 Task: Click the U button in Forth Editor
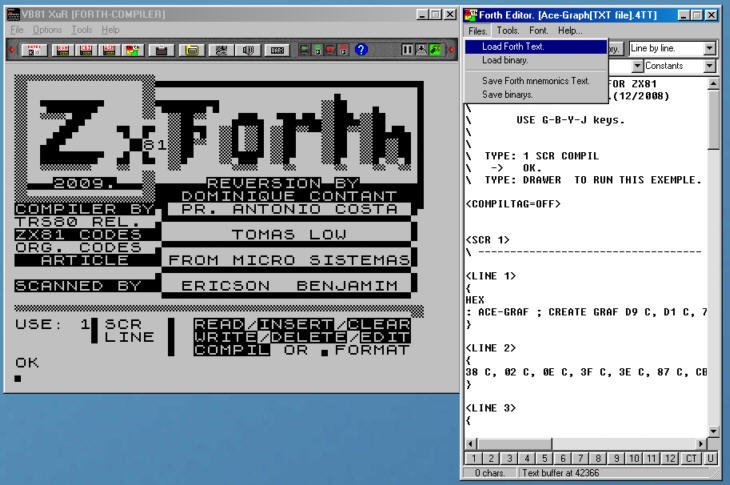click(710, 458)
